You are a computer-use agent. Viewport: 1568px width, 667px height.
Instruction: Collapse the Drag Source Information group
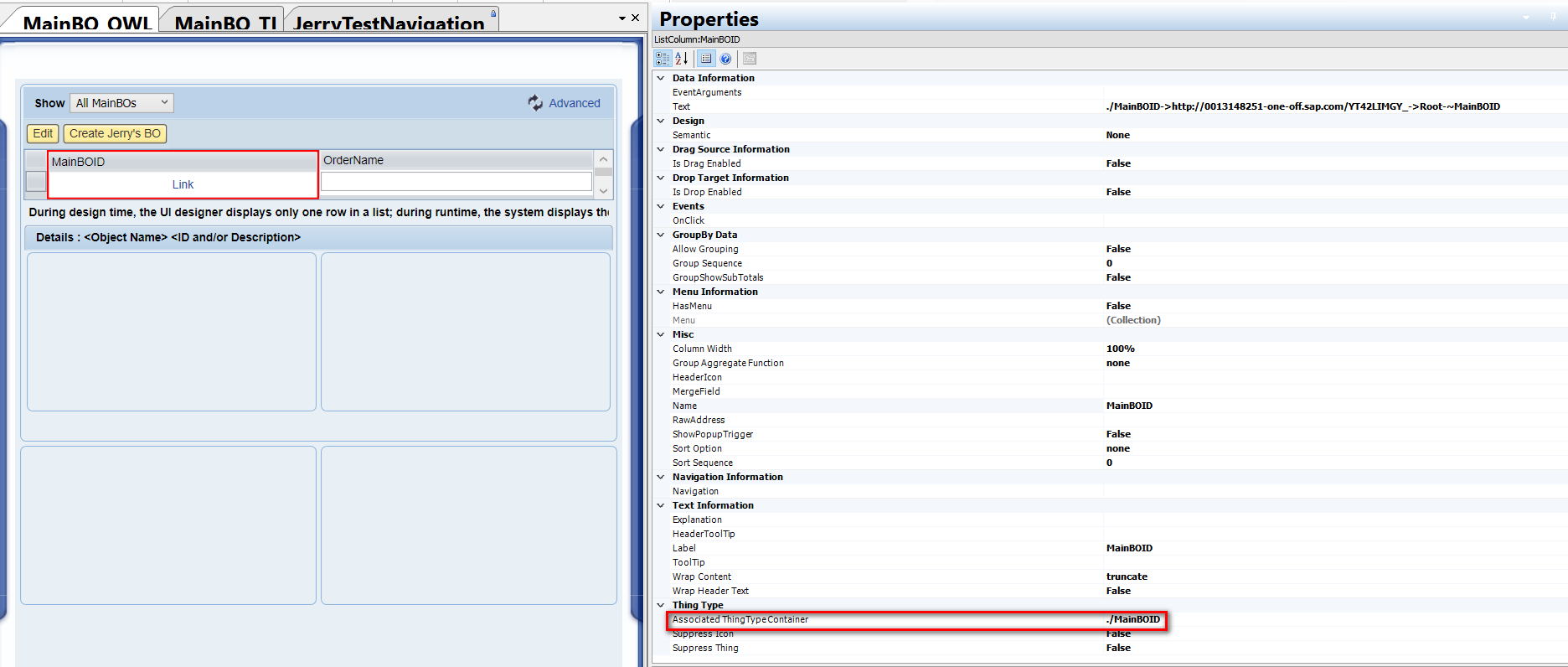(x=661, y=149)
